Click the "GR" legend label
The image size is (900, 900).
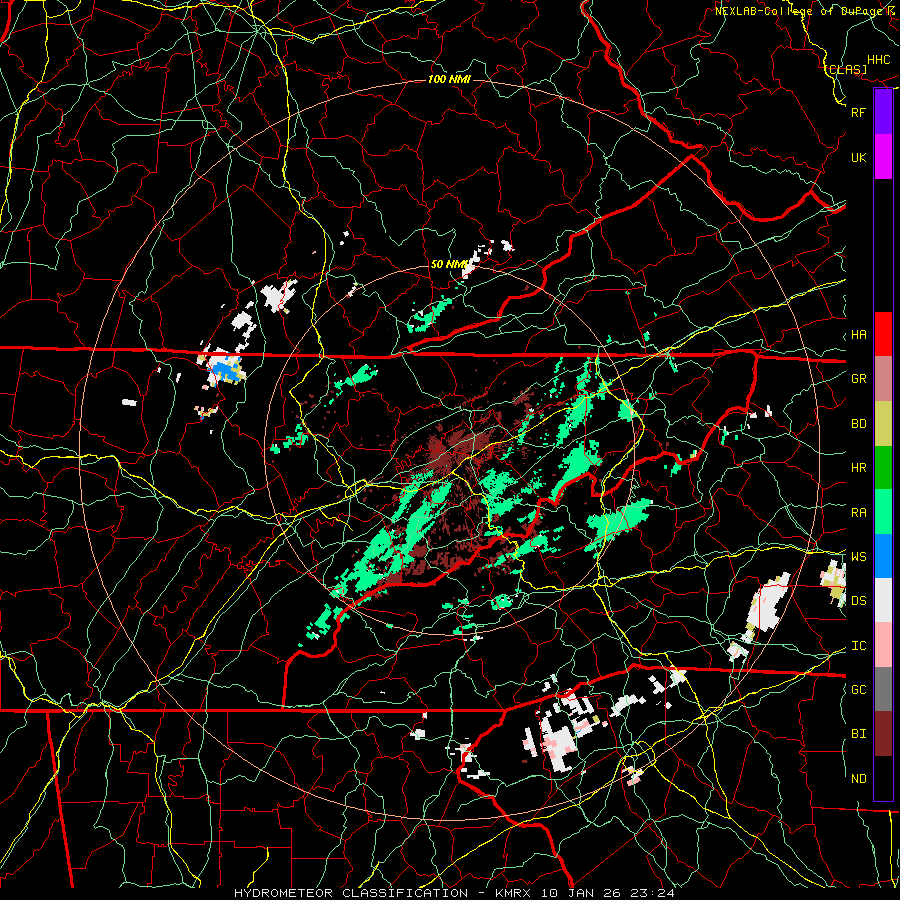(858, 379)
